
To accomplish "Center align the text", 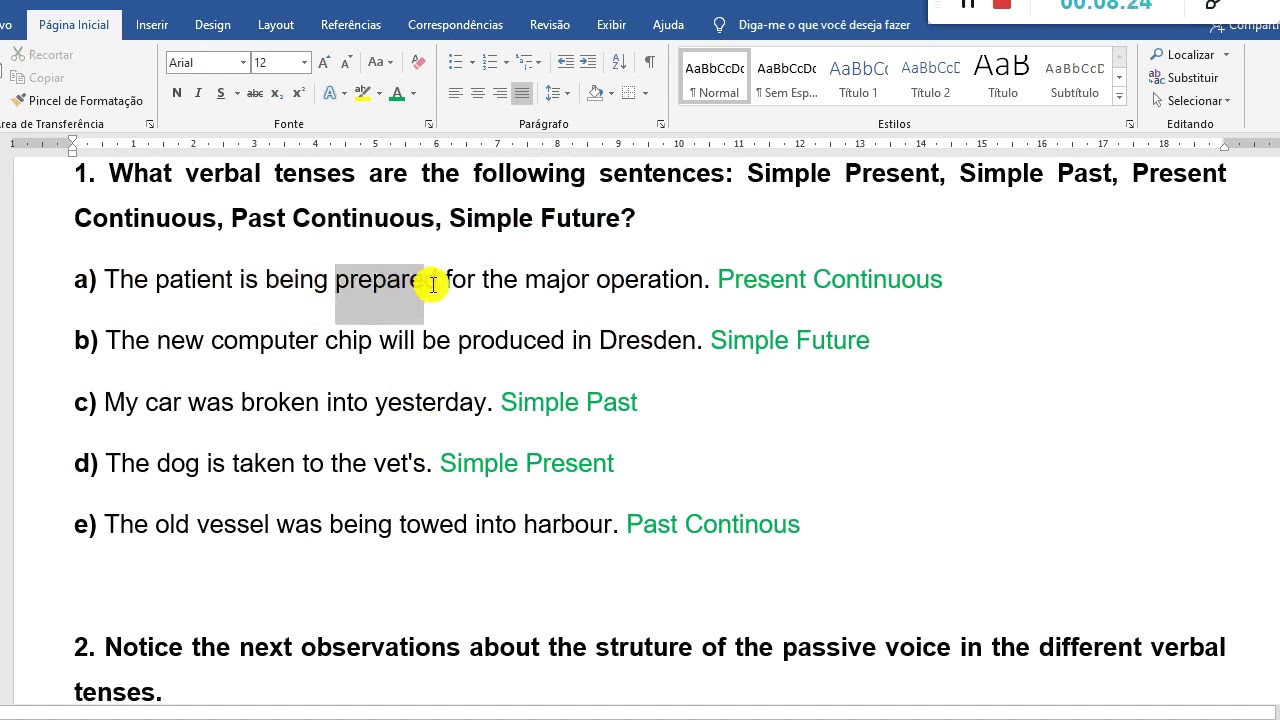I will coord(477,94).
